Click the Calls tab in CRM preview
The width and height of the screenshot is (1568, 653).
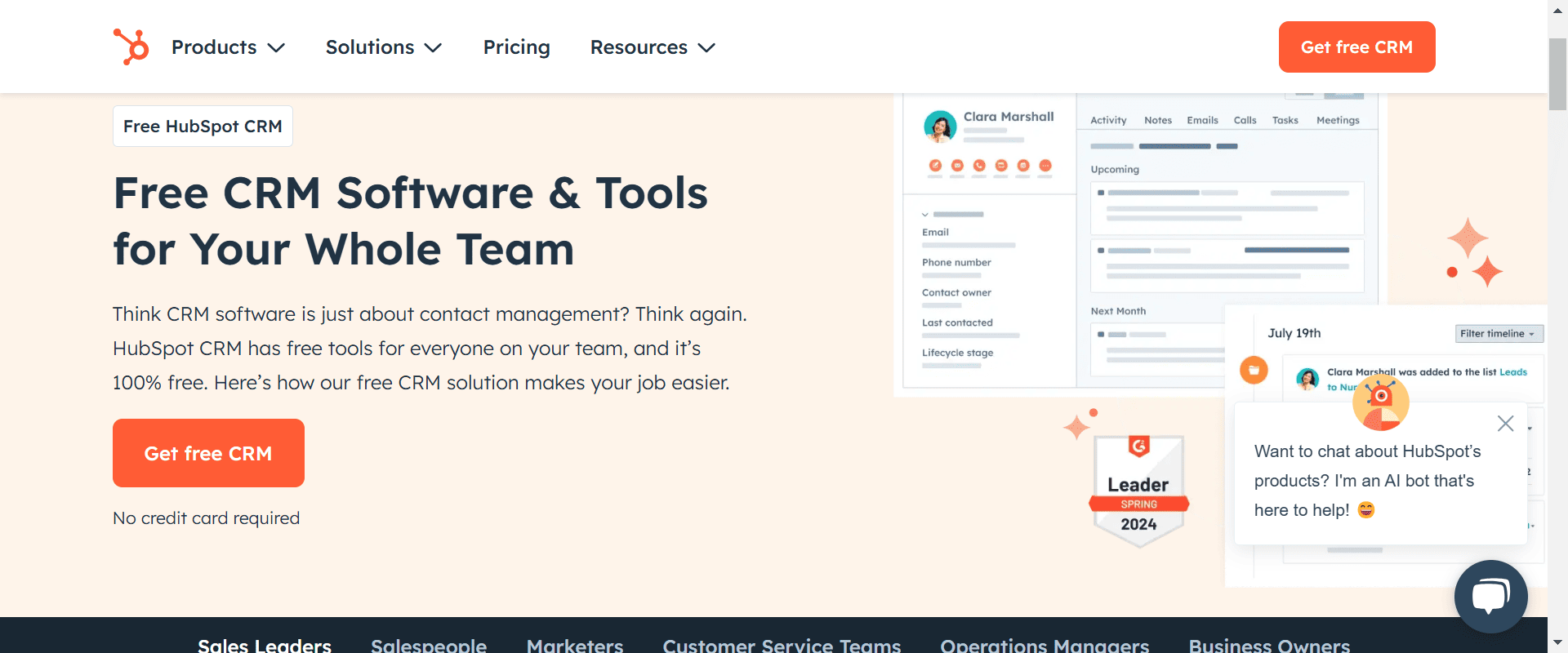1245,120
